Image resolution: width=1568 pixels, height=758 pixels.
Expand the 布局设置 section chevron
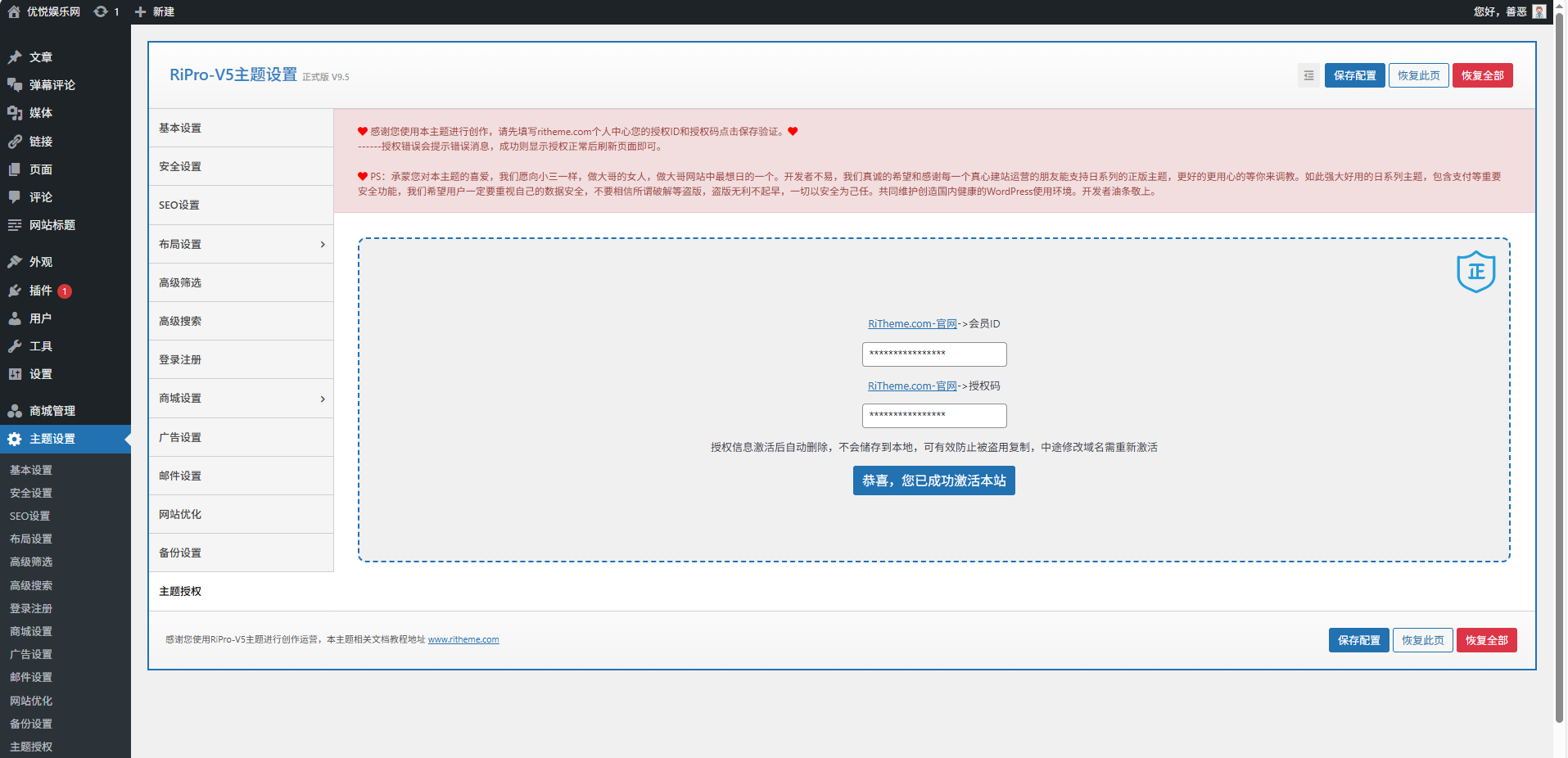pos(323,244)
